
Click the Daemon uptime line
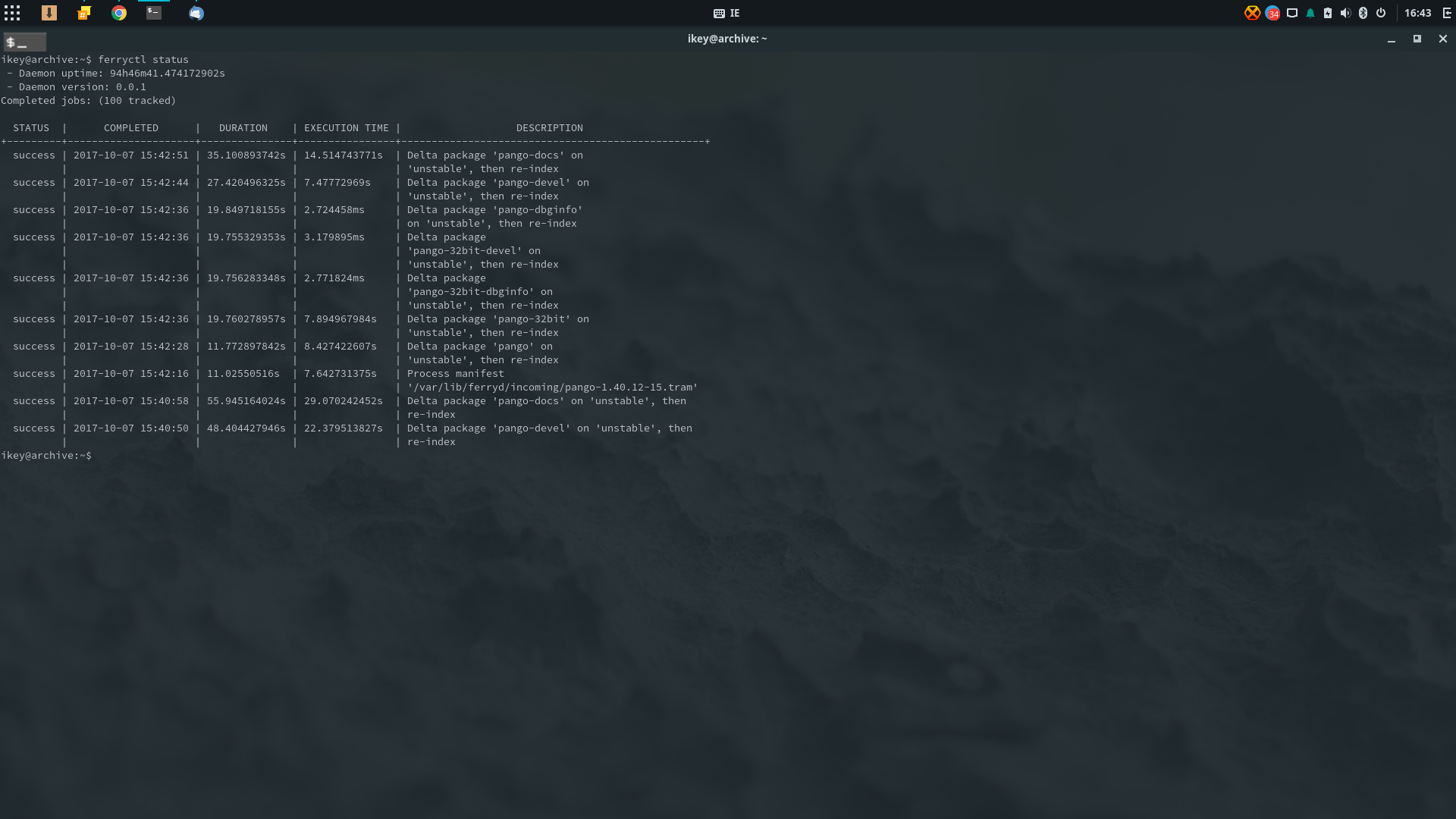click(x=116, y=73)
